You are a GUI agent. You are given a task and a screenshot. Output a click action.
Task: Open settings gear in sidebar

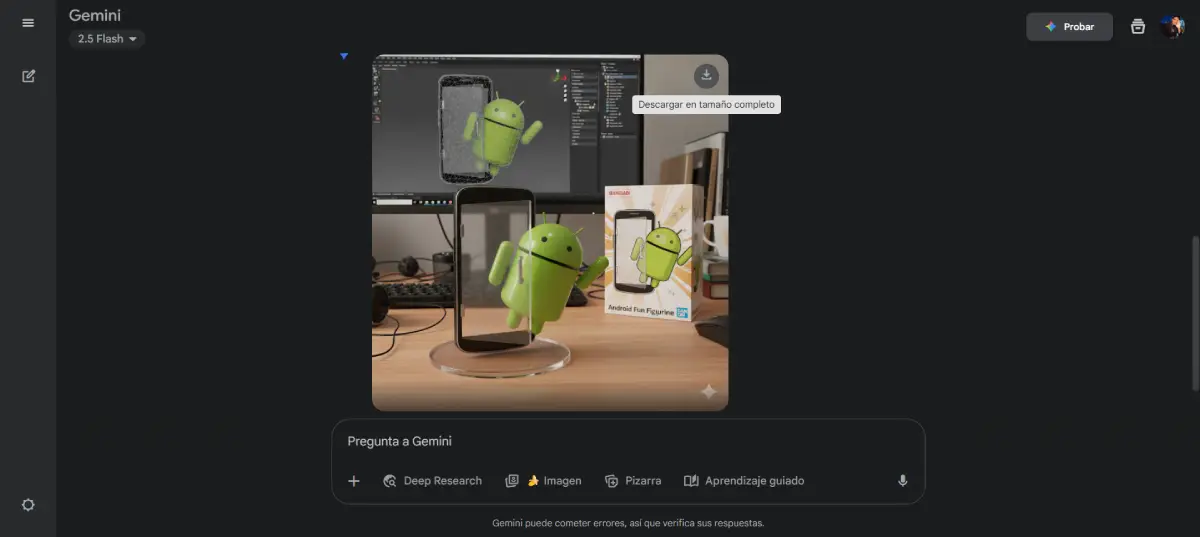(28, 505)
